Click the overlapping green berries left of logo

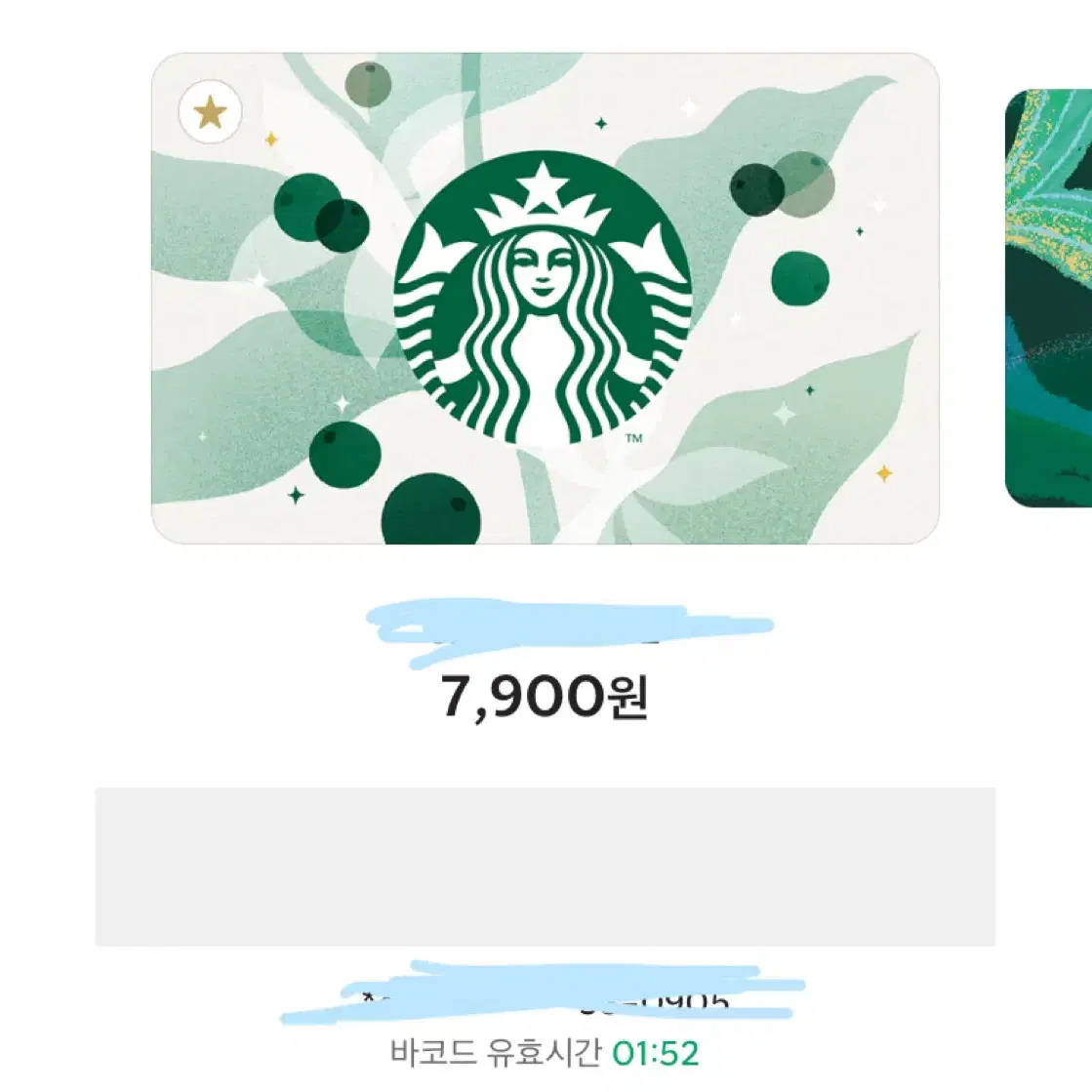coord(321,213)
